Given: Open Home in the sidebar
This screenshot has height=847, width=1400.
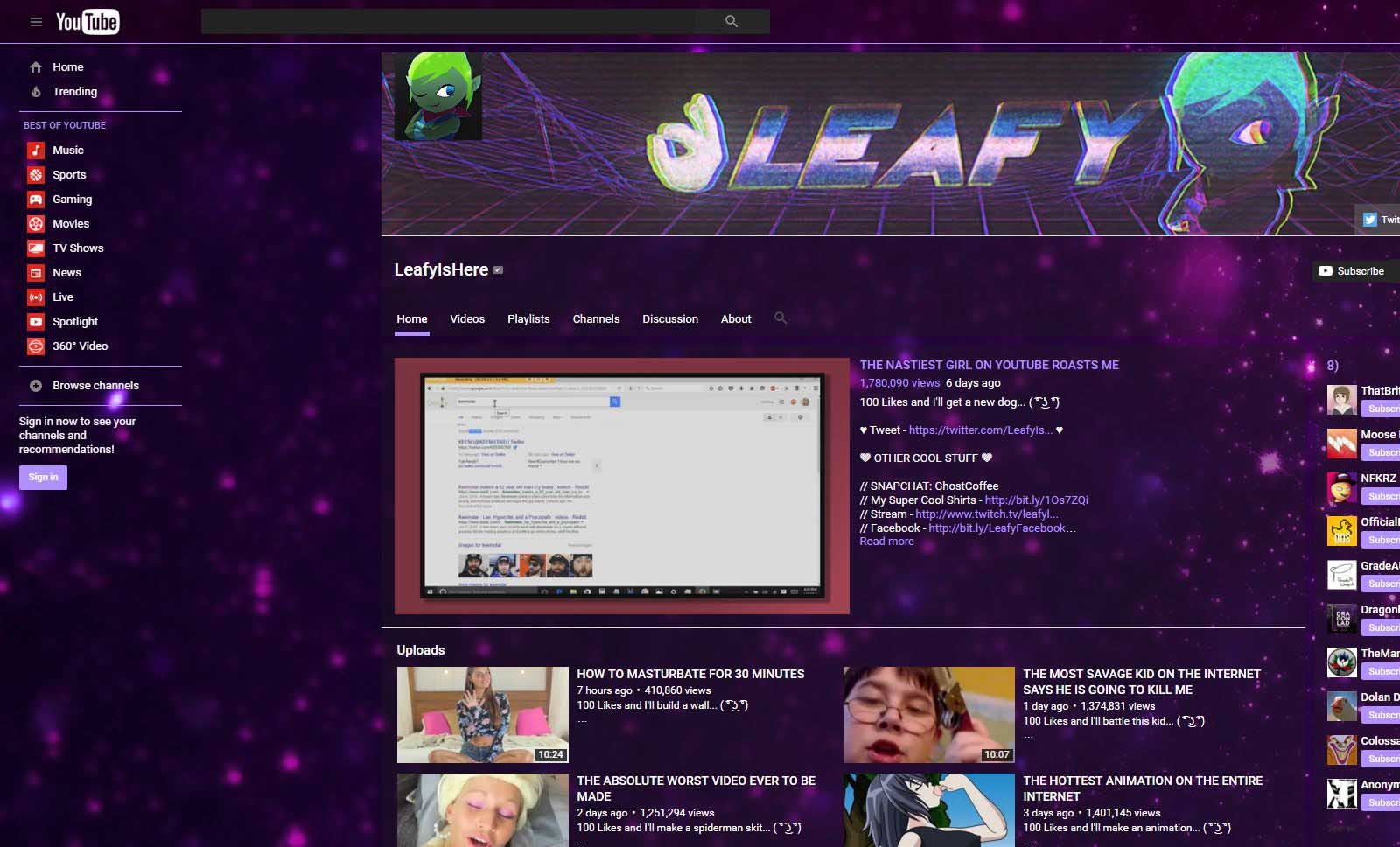Looking at the screenshot, I should pyautogui.click(x=68, y=67).
